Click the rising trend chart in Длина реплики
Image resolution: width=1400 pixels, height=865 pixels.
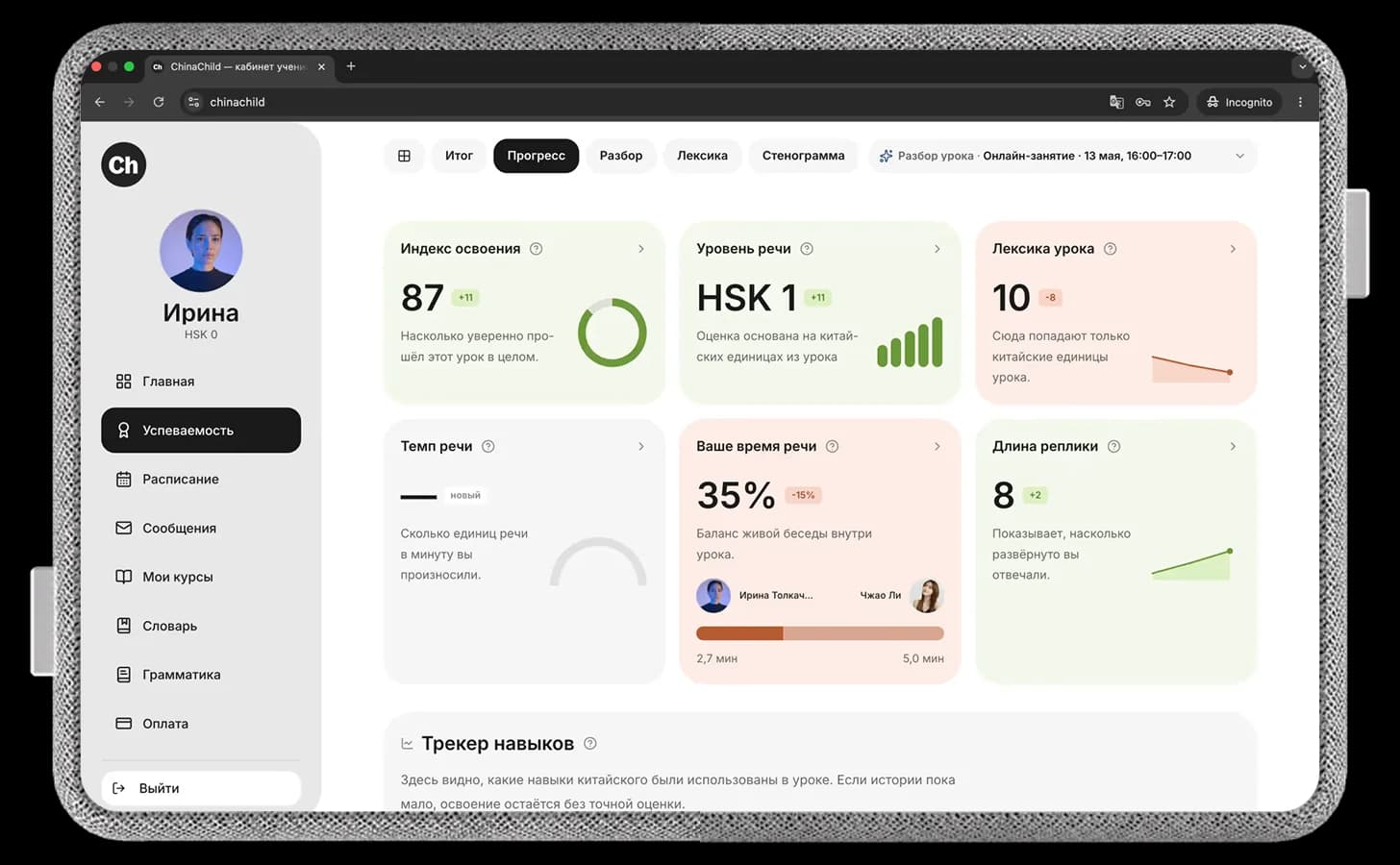tap(1191, 564)
